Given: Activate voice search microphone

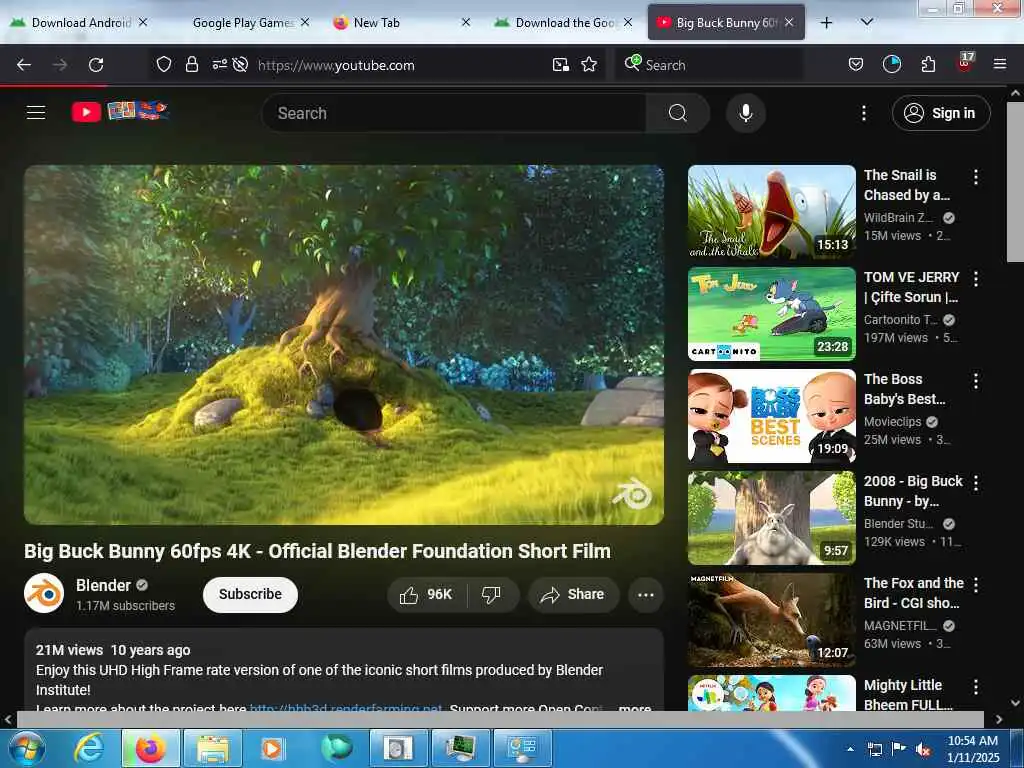Looking at the screenshot, I should (x=746, y=113).
